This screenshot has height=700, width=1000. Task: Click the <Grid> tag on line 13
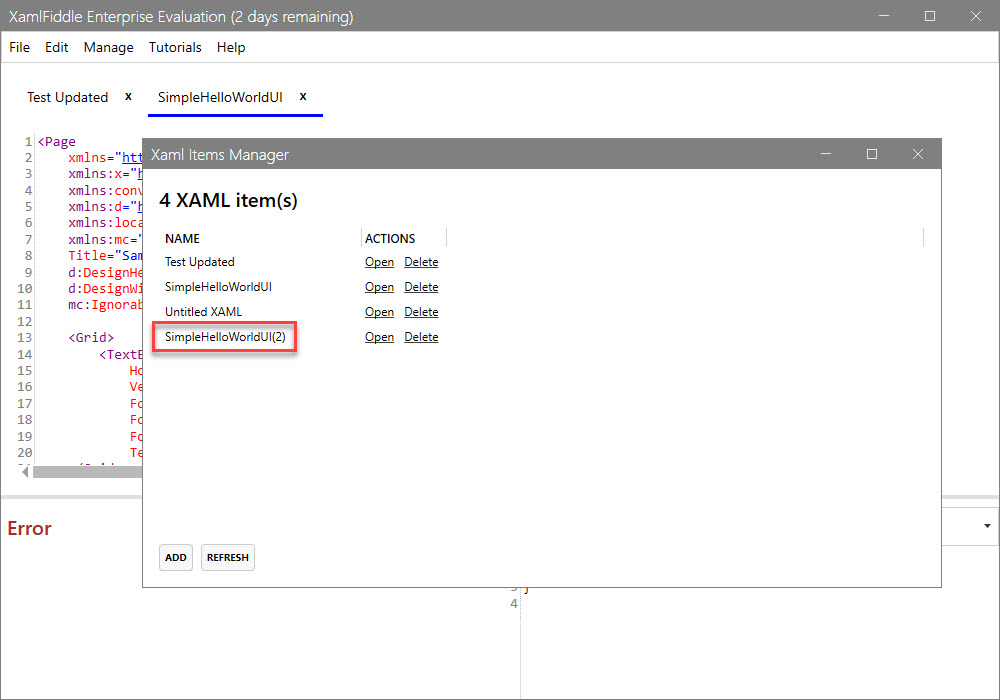pyautogui.click(x=91, y=337)
